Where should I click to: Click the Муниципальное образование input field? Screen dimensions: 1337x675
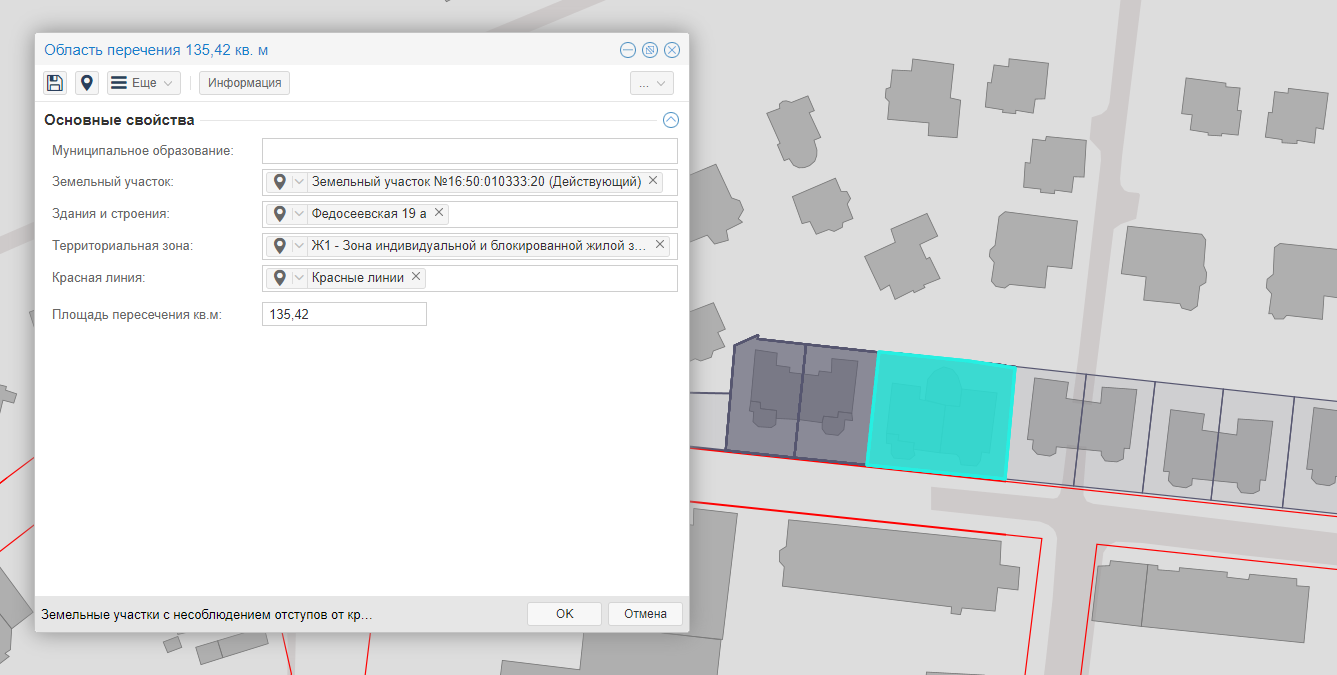pyautogui.click(x=469, y=151)
